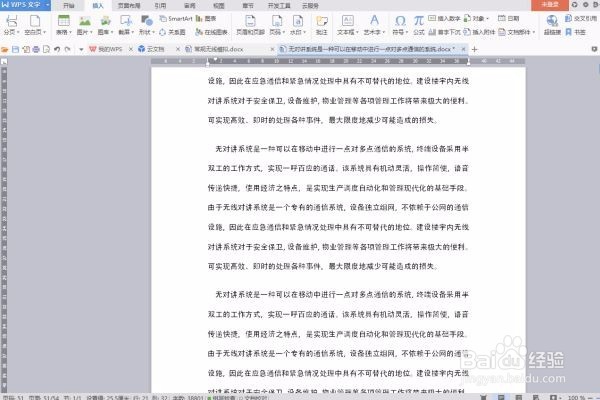Undo the last action
Image resolution: width=600 pixels, height=400 pixels.
(57, 49)
